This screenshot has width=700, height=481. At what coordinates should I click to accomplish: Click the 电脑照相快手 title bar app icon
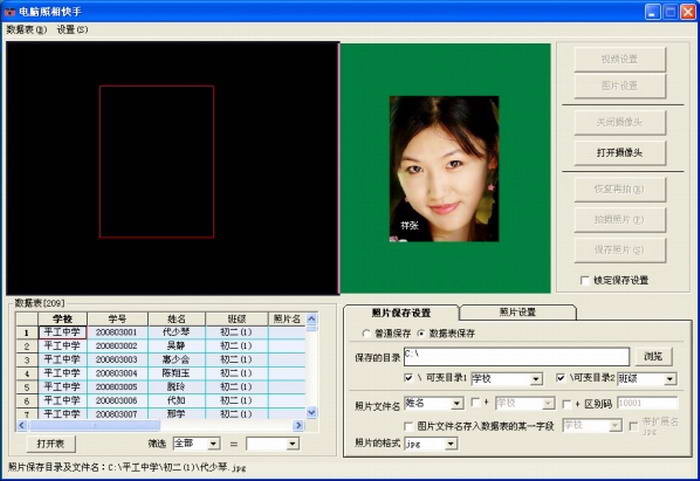(x=10, y=11)
